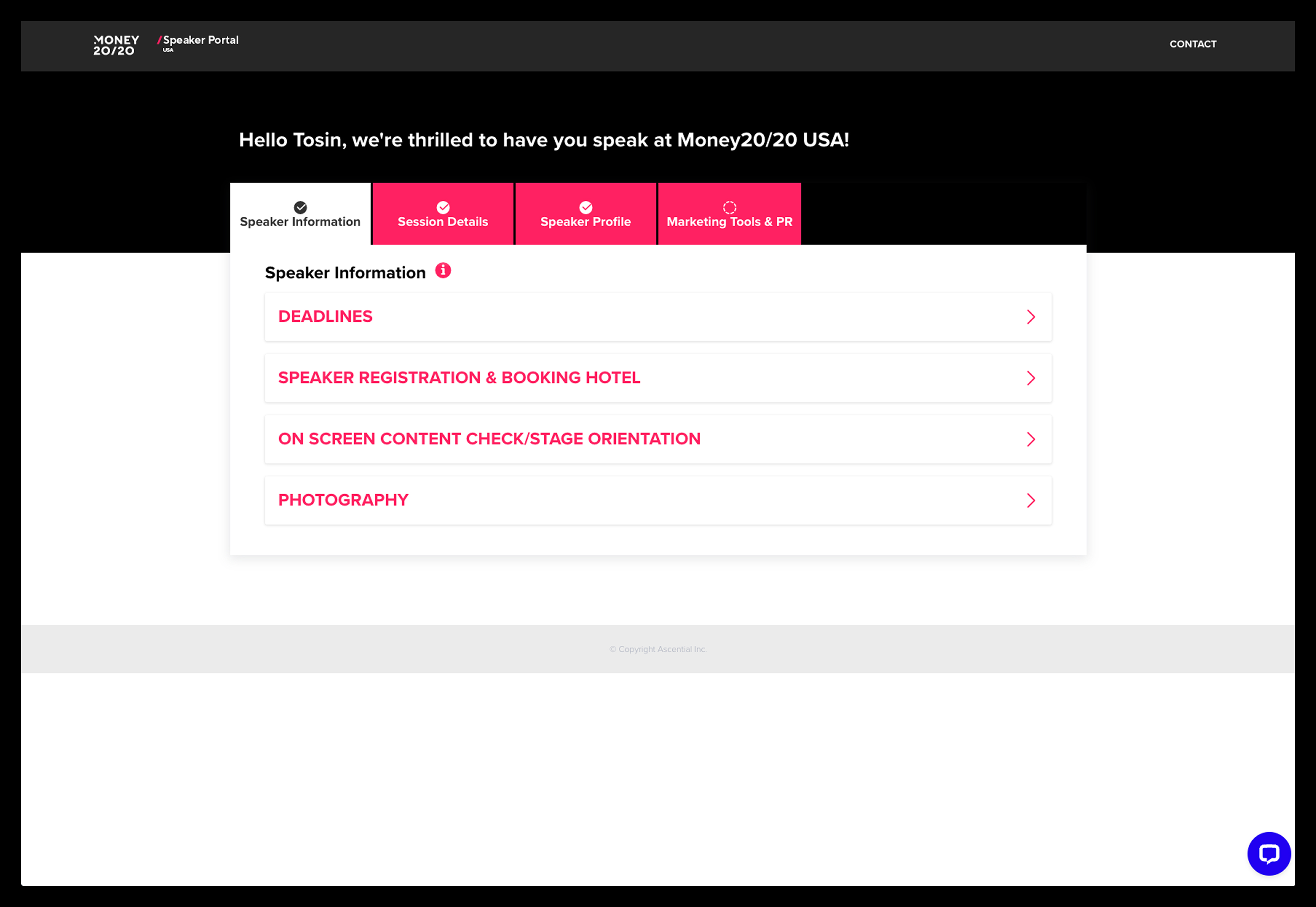The width and height of the screenshot is (1316, 907).
Task: Click the PHOTOGRAPHY heading text
Action: tap(343, 500)
